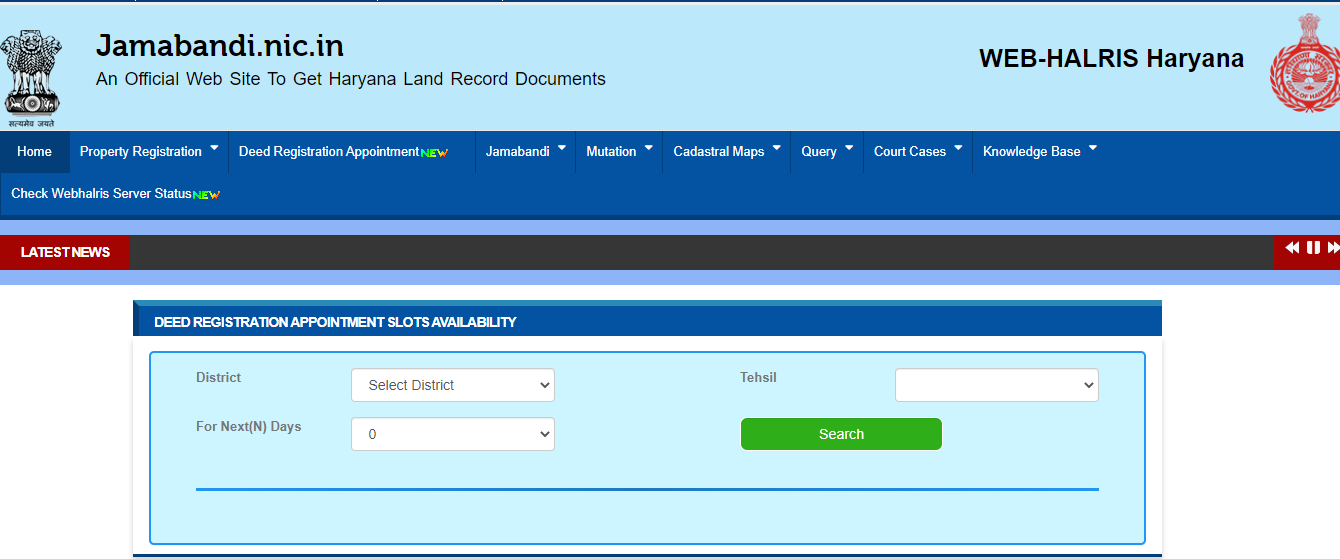The image size is (1340, 559).
Task: Click the Haryana government red emblem
Action: pos(1302,64)
